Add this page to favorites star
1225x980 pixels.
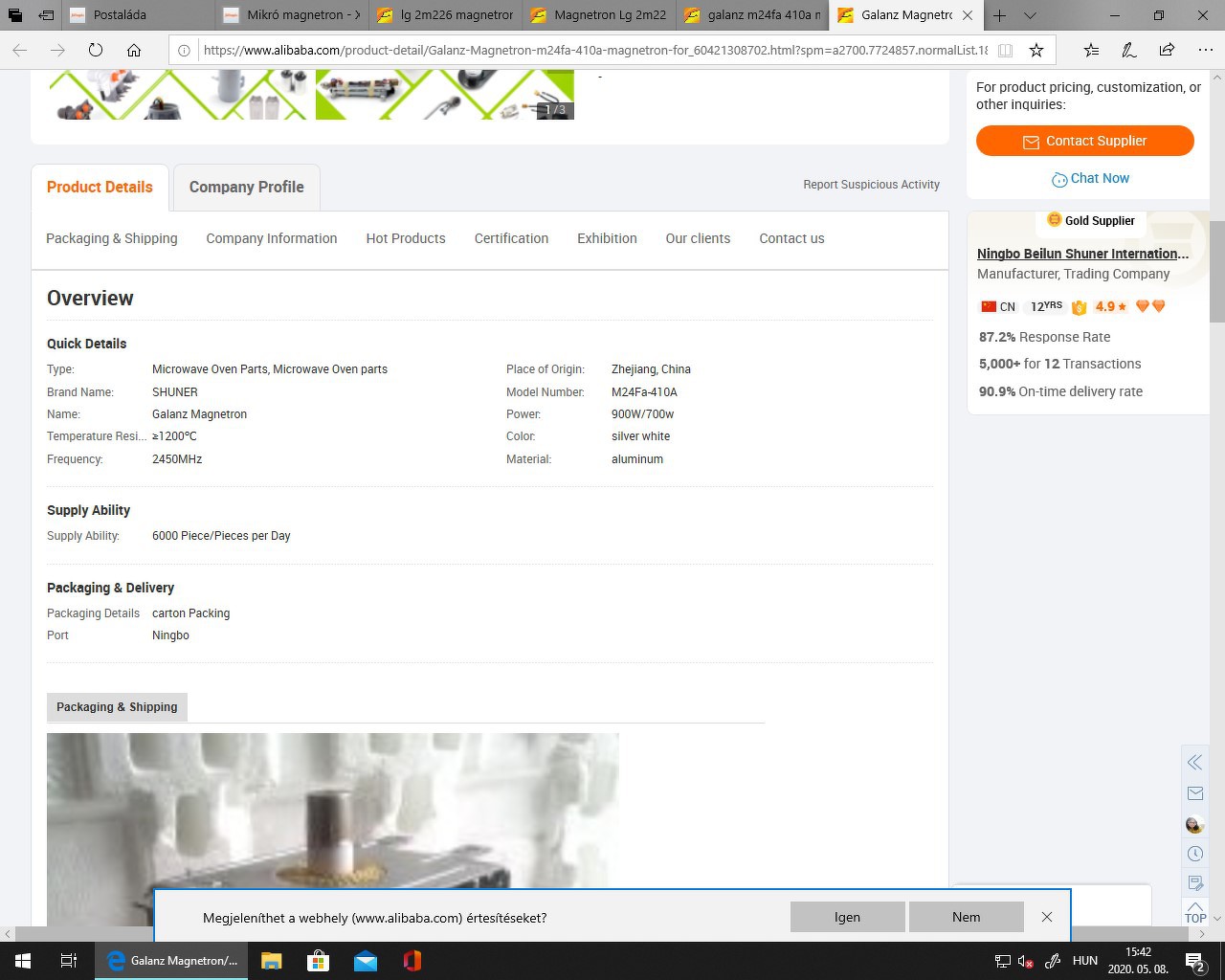[x=1036, y=50]
